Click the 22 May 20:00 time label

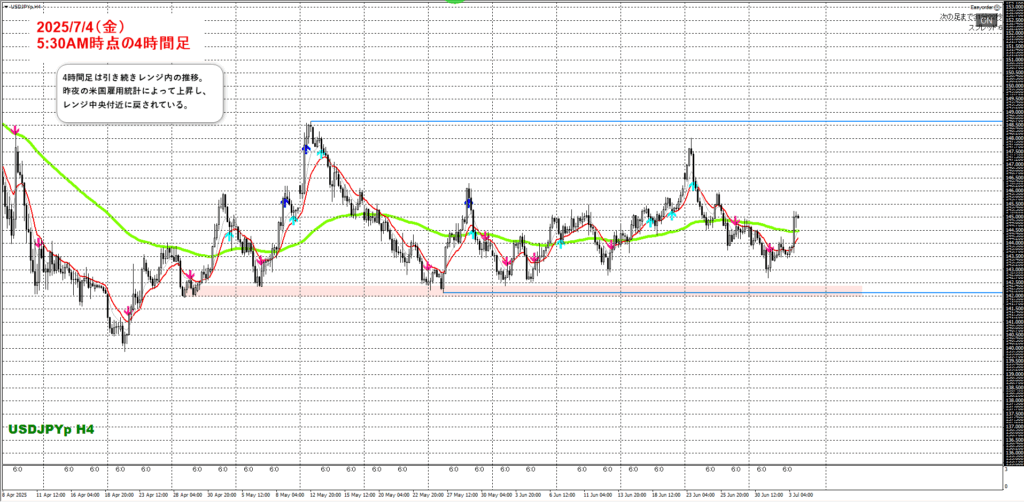coord(428,495)
